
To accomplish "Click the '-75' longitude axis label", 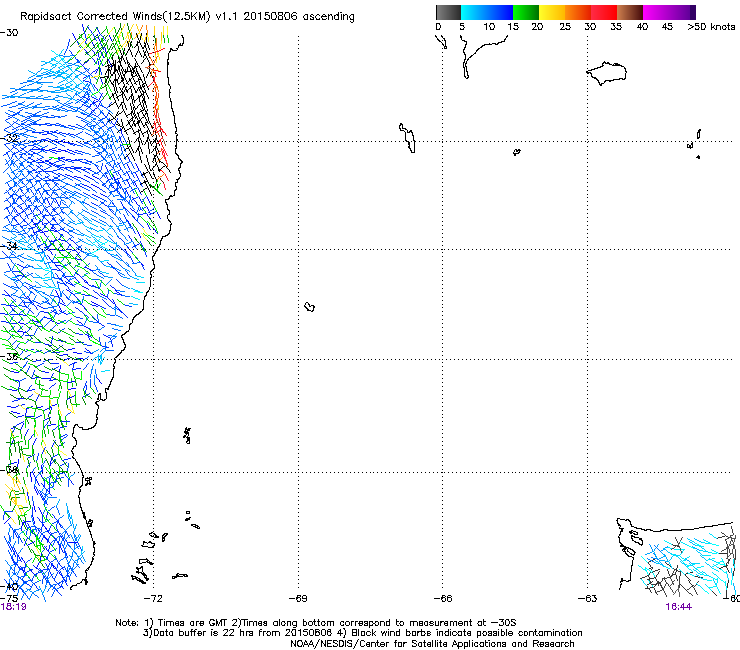I will (9, 599).
